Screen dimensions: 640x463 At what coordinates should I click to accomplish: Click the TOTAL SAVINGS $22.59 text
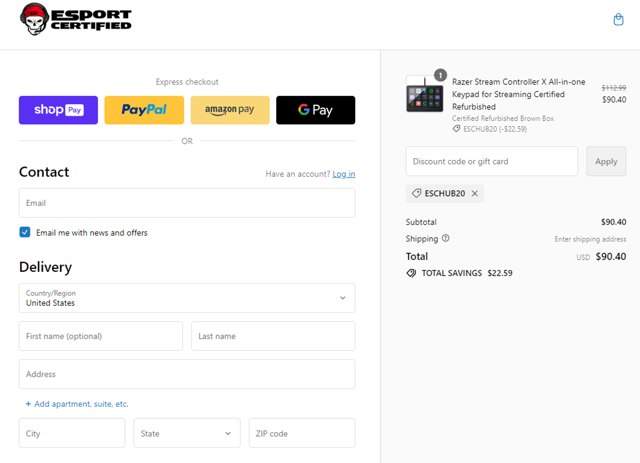(467, 273)
